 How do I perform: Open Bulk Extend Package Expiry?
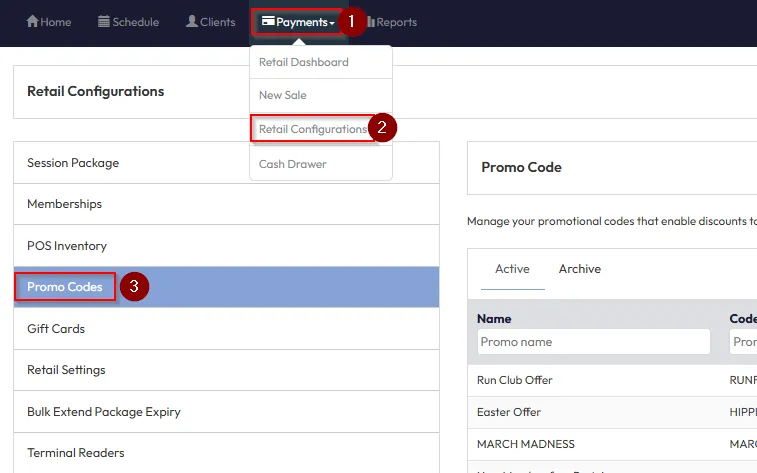click(x=104, y=412)
